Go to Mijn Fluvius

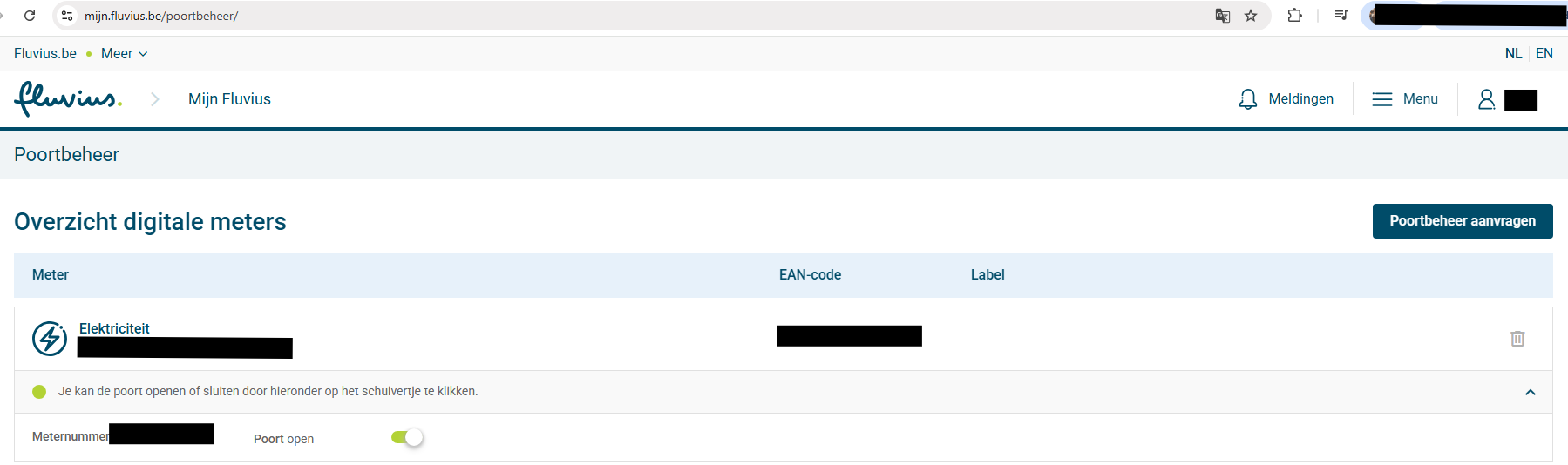click(229, 99)
